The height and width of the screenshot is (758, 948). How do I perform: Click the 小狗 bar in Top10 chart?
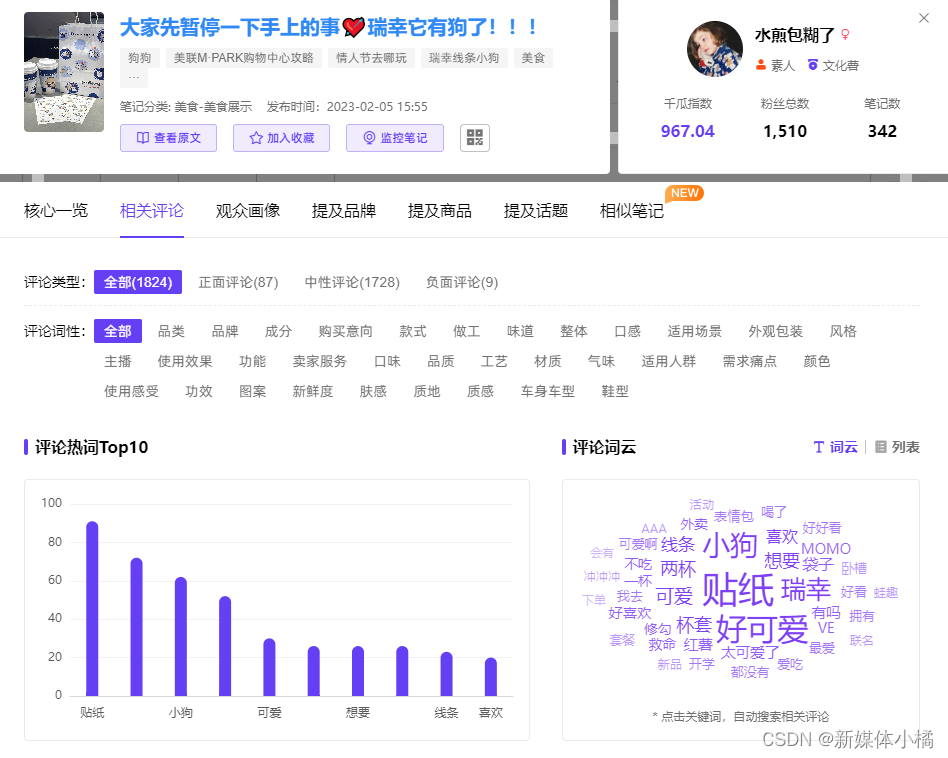[x=181, y=637]
